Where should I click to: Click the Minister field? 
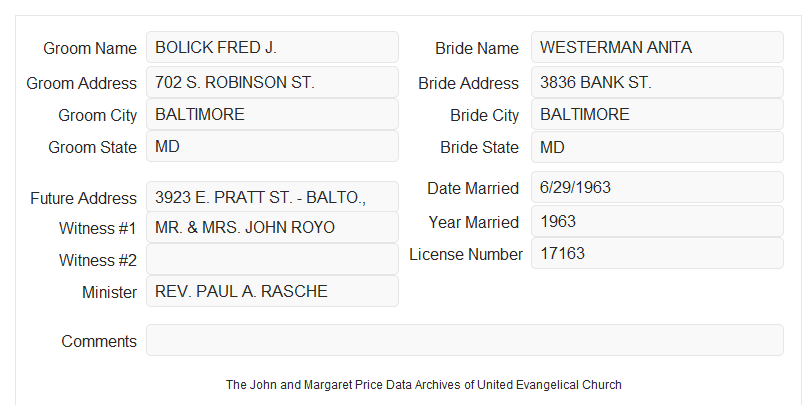pyautogui.click(x=272, y=291)
